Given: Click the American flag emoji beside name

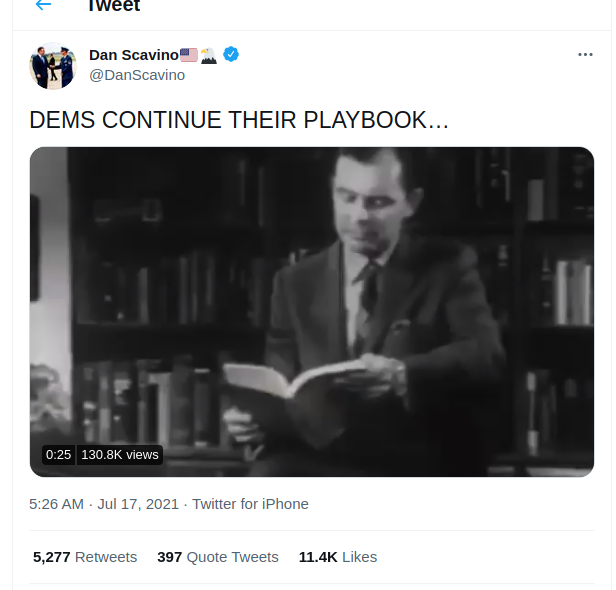Looking at the screenshot, I should 189,55.
